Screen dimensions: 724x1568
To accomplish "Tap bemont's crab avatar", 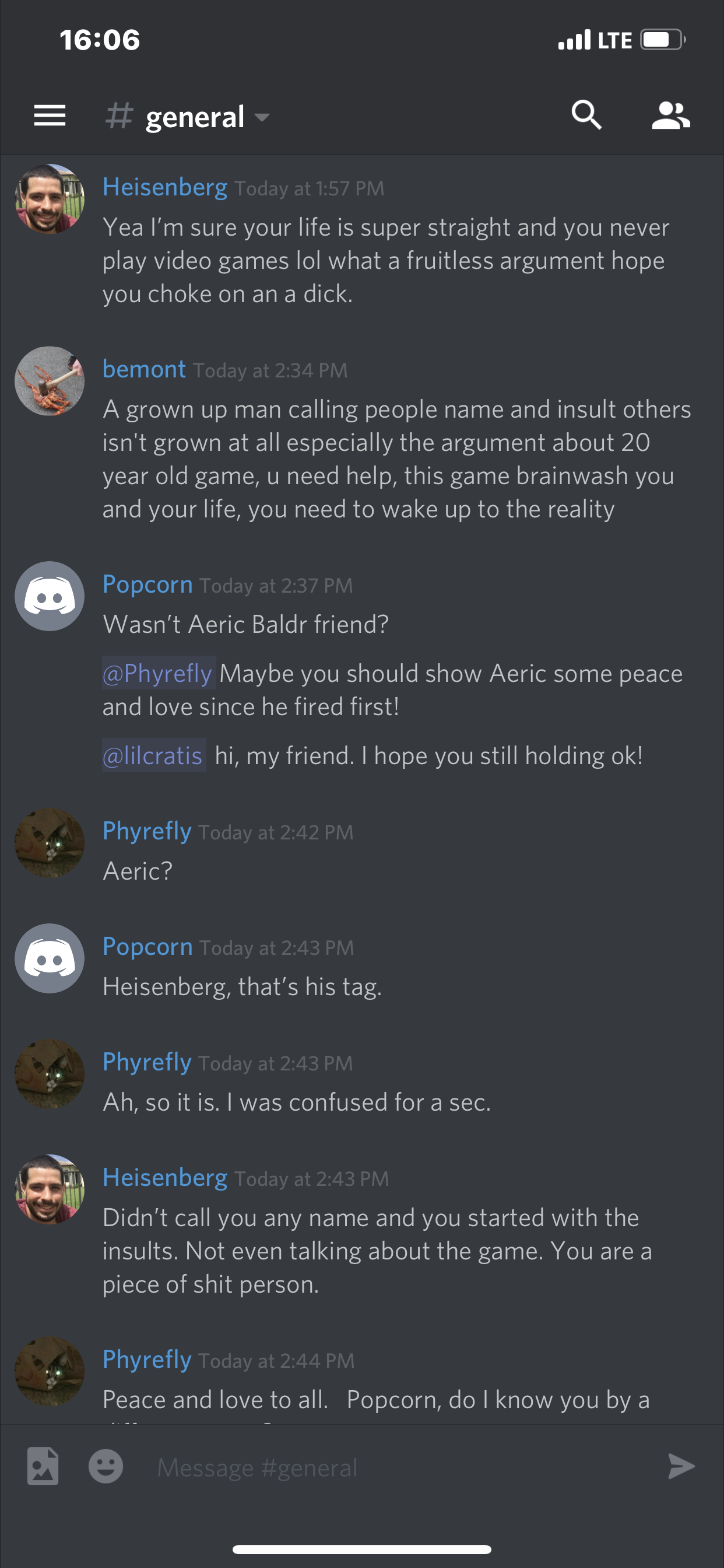I will (x=50, y=381).
